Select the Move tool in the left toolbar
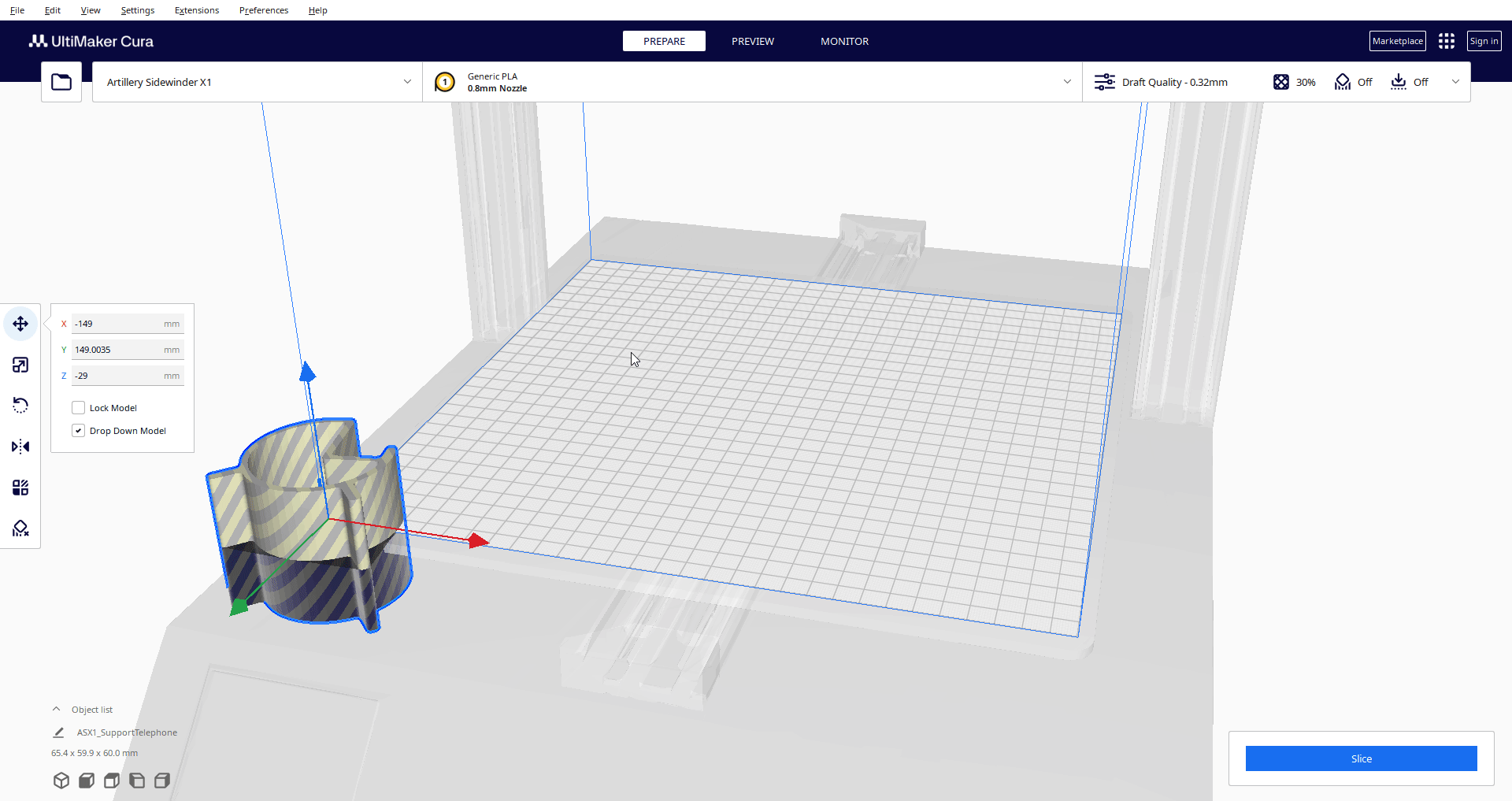 pos(20,324)
